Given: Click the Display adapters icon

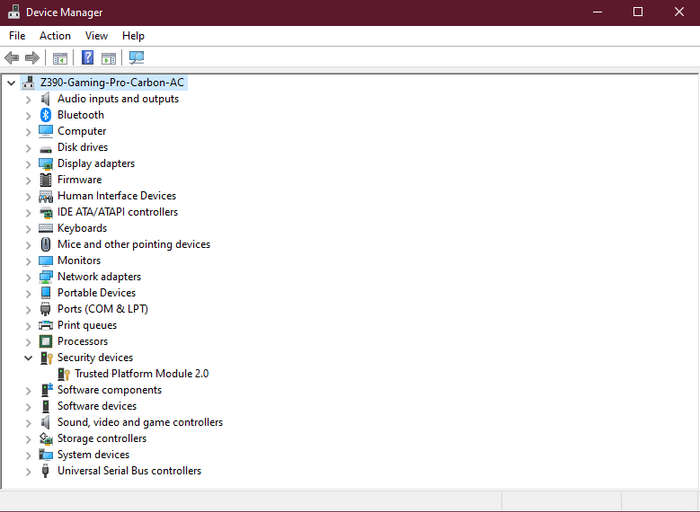Looking at the screenshot, I should (x=46, y=164).
